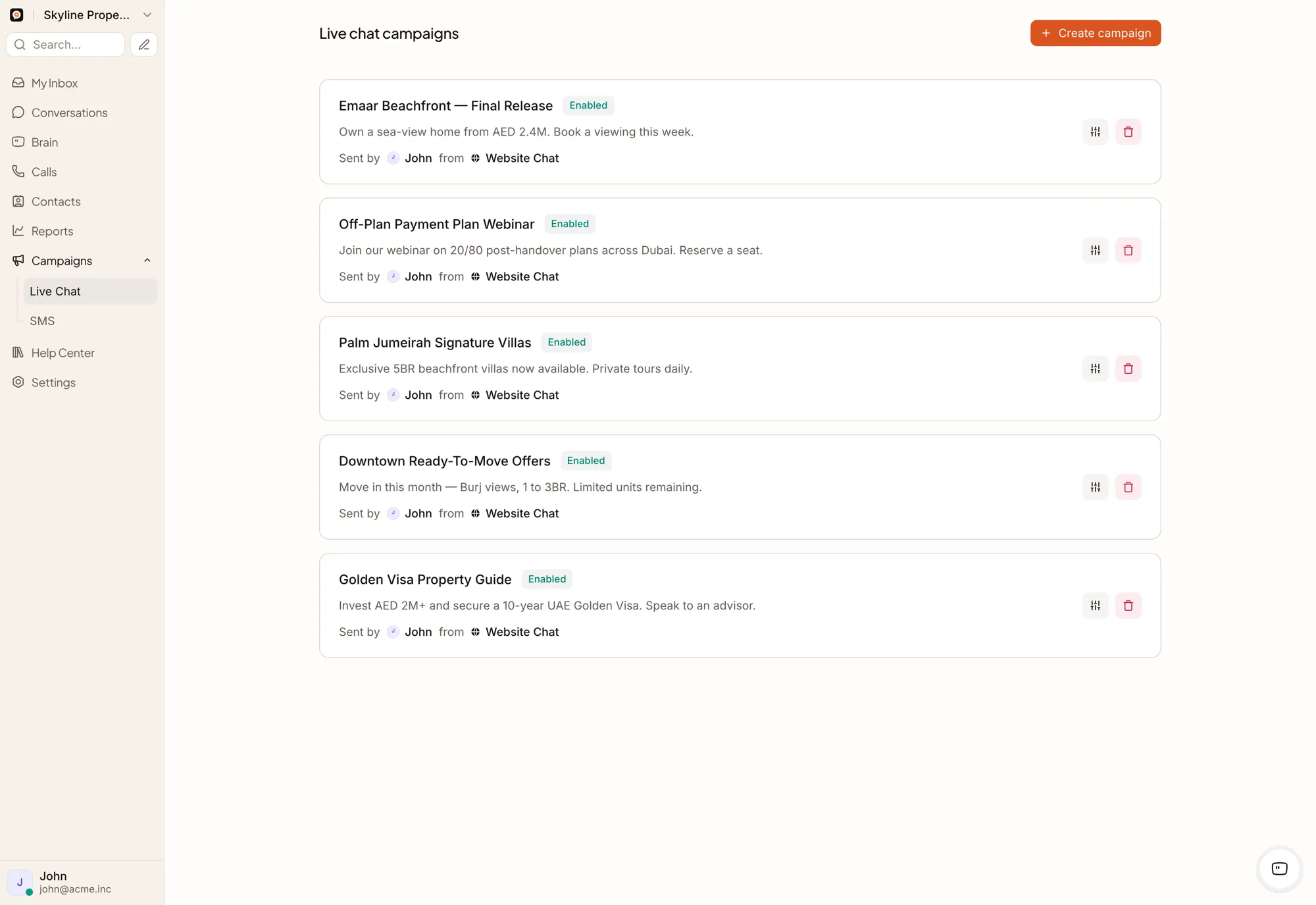Click Enabled badge on Palm Jumeirah
1316x905 pixels.
[x=567, y=342]
